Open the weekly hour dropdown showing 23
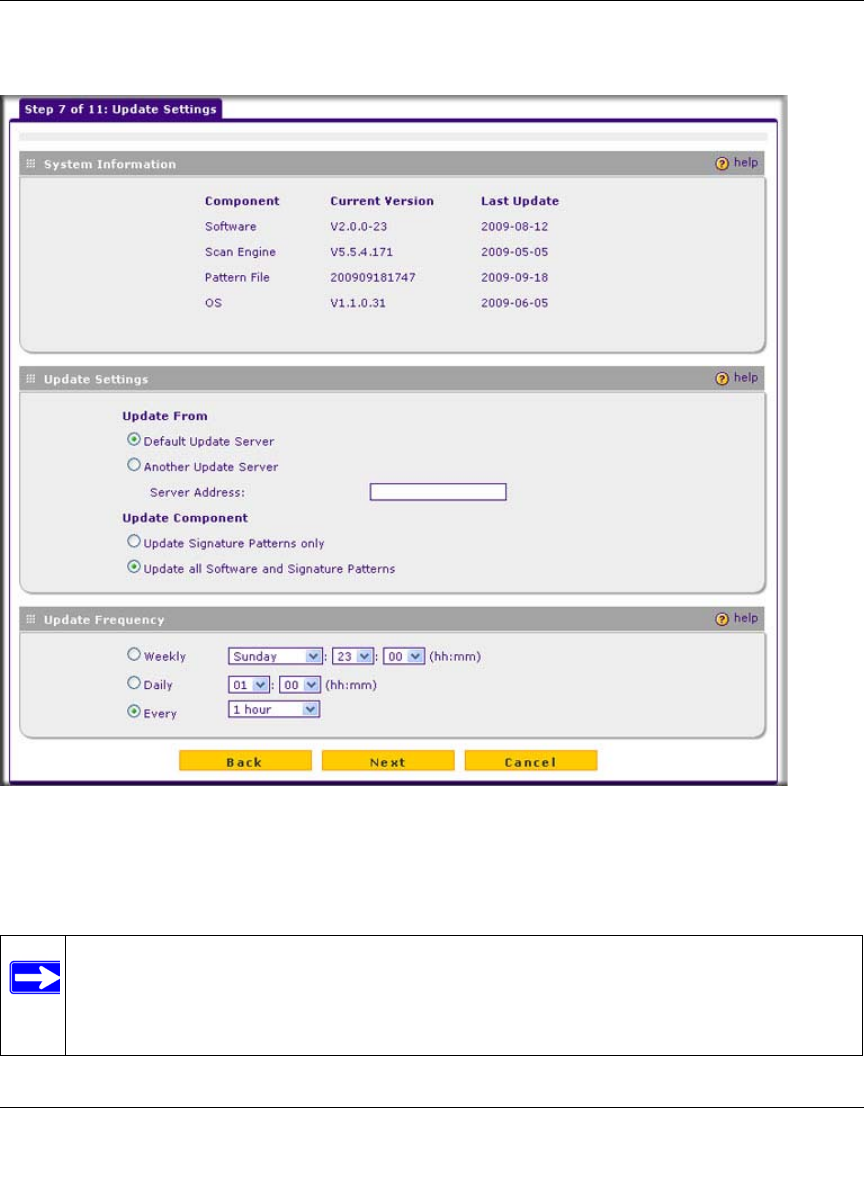Viewport: 864px width, 1184px height. (x=353, y=656)
